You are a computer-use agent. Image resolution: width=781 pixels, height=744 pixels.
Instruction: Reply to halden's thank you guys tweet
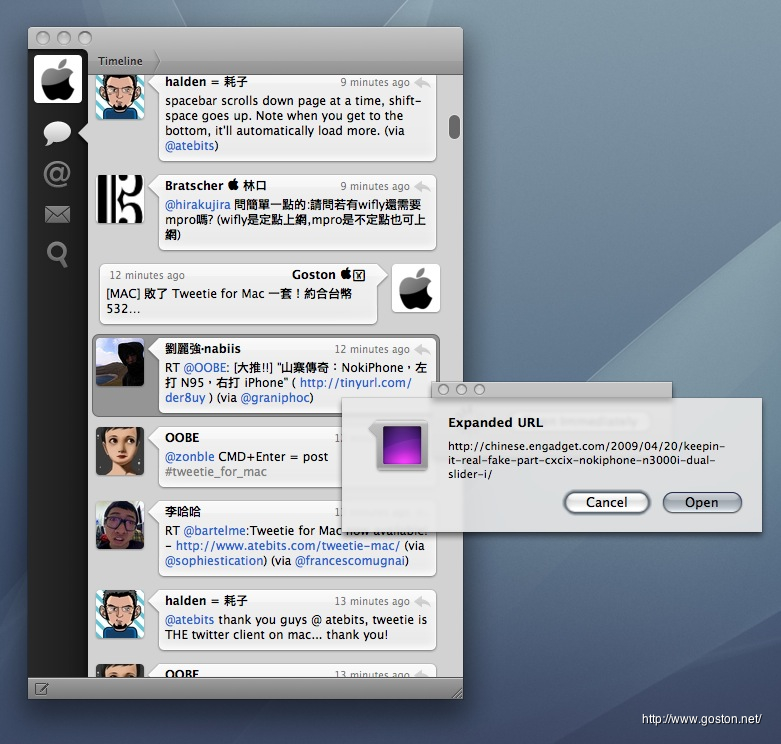point(422,602)
